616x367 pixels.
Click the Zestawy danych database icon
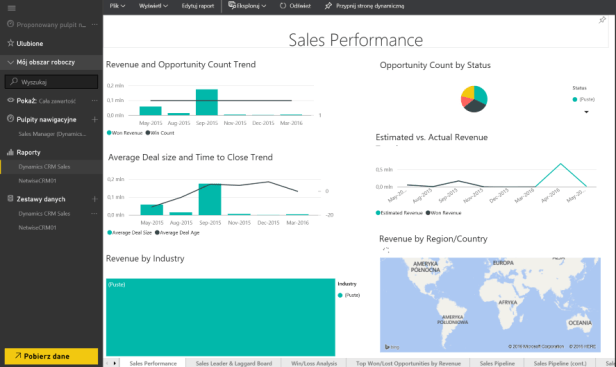[11, 198]
